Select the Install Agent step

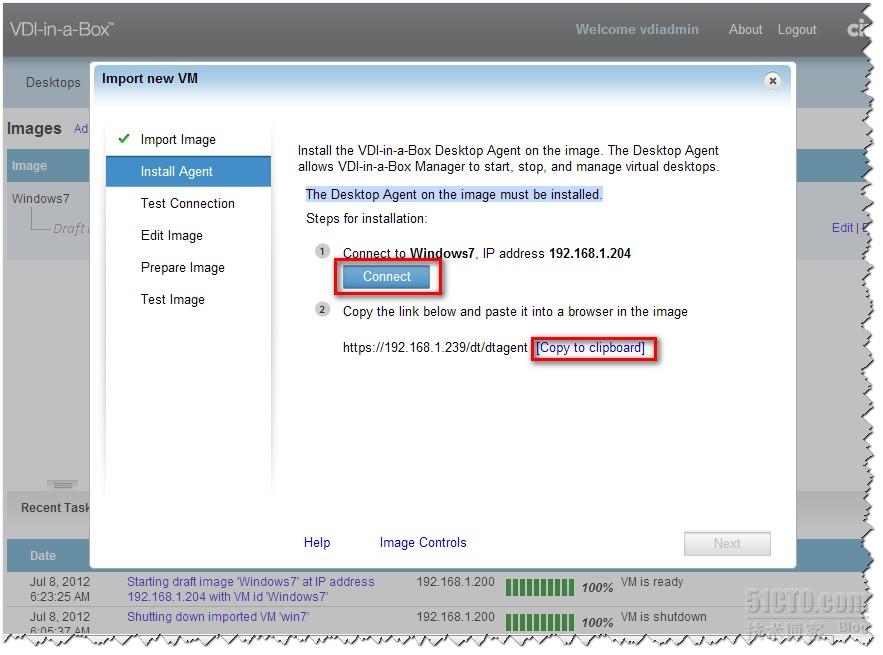point(188,171)
